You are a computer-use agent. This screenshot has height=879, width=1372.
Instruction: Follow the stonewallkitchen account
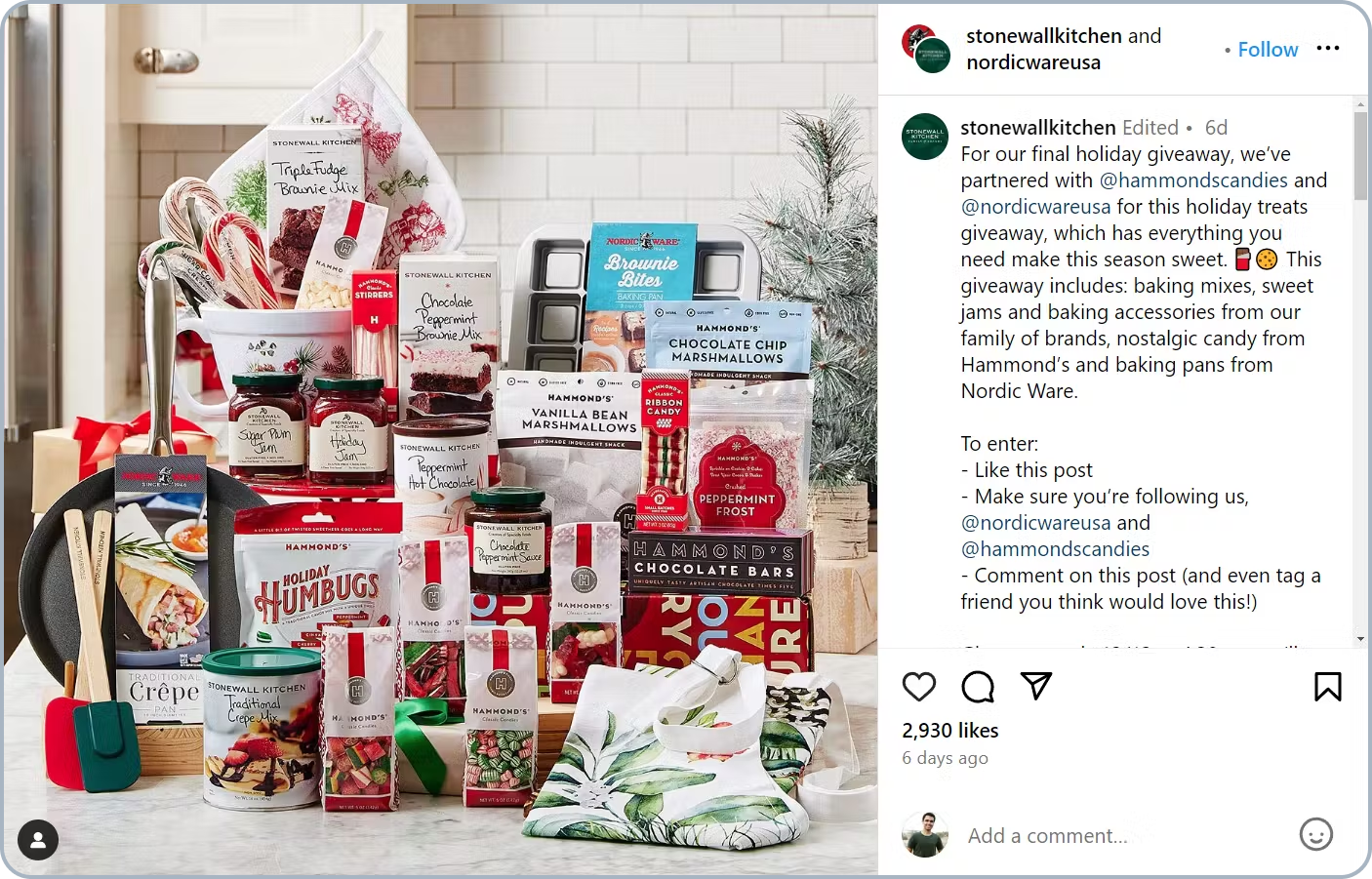(1268, 49)
